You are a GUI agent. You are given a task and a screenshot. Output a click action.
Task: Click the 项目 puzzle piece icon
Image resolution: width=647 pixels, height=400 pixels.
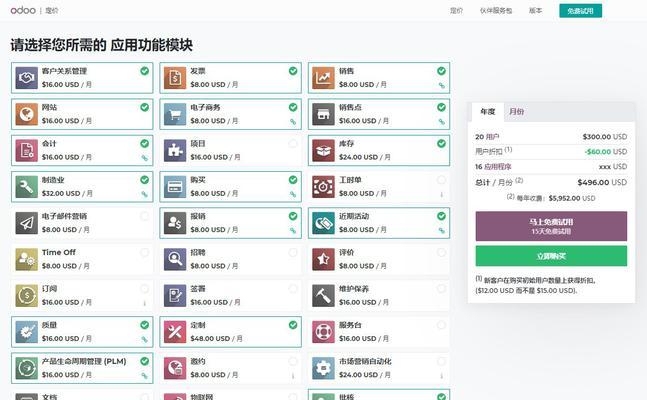coord(175,150)
